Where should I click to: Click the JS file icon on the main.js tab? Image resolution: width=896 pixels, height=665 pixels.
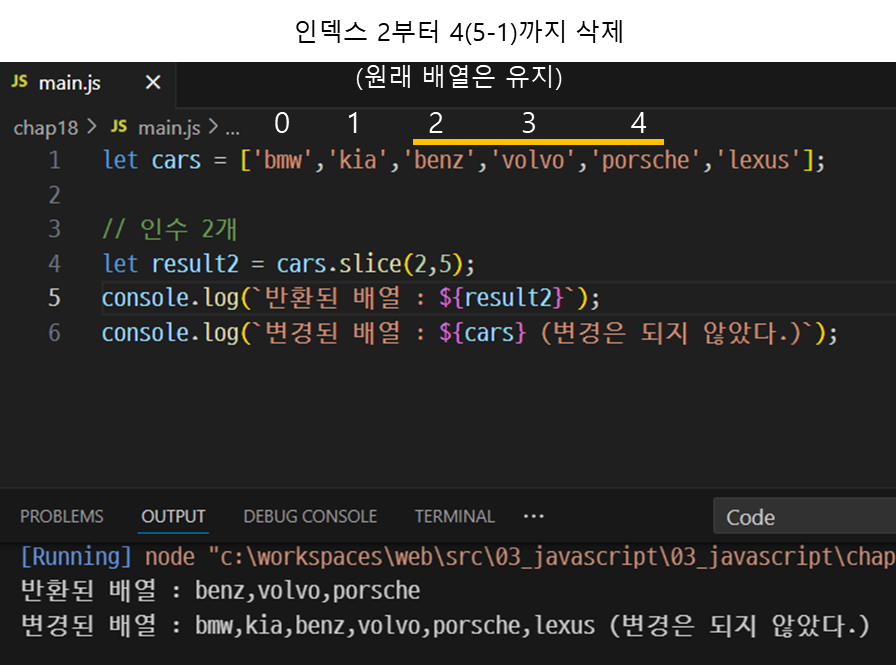(x=19, y=82)
